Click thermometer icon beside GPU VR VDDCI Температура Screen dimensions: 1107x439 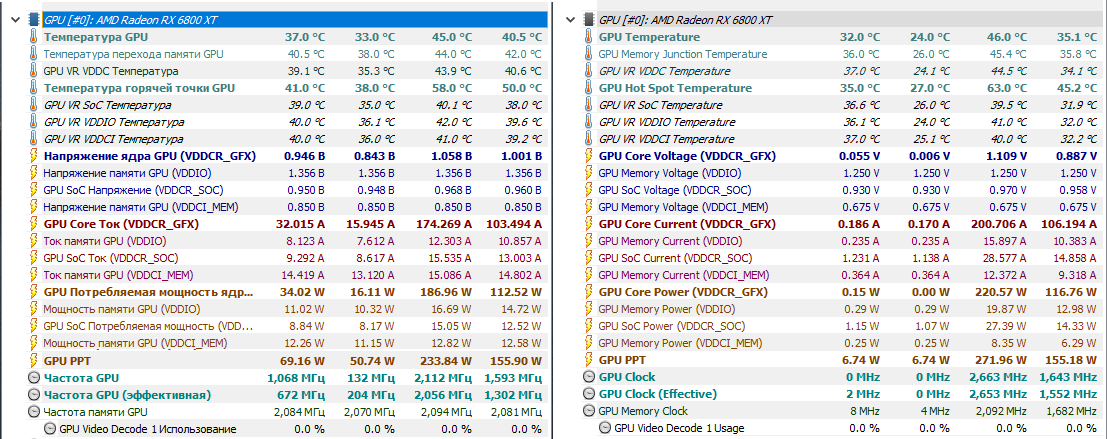tap(33, 139)
